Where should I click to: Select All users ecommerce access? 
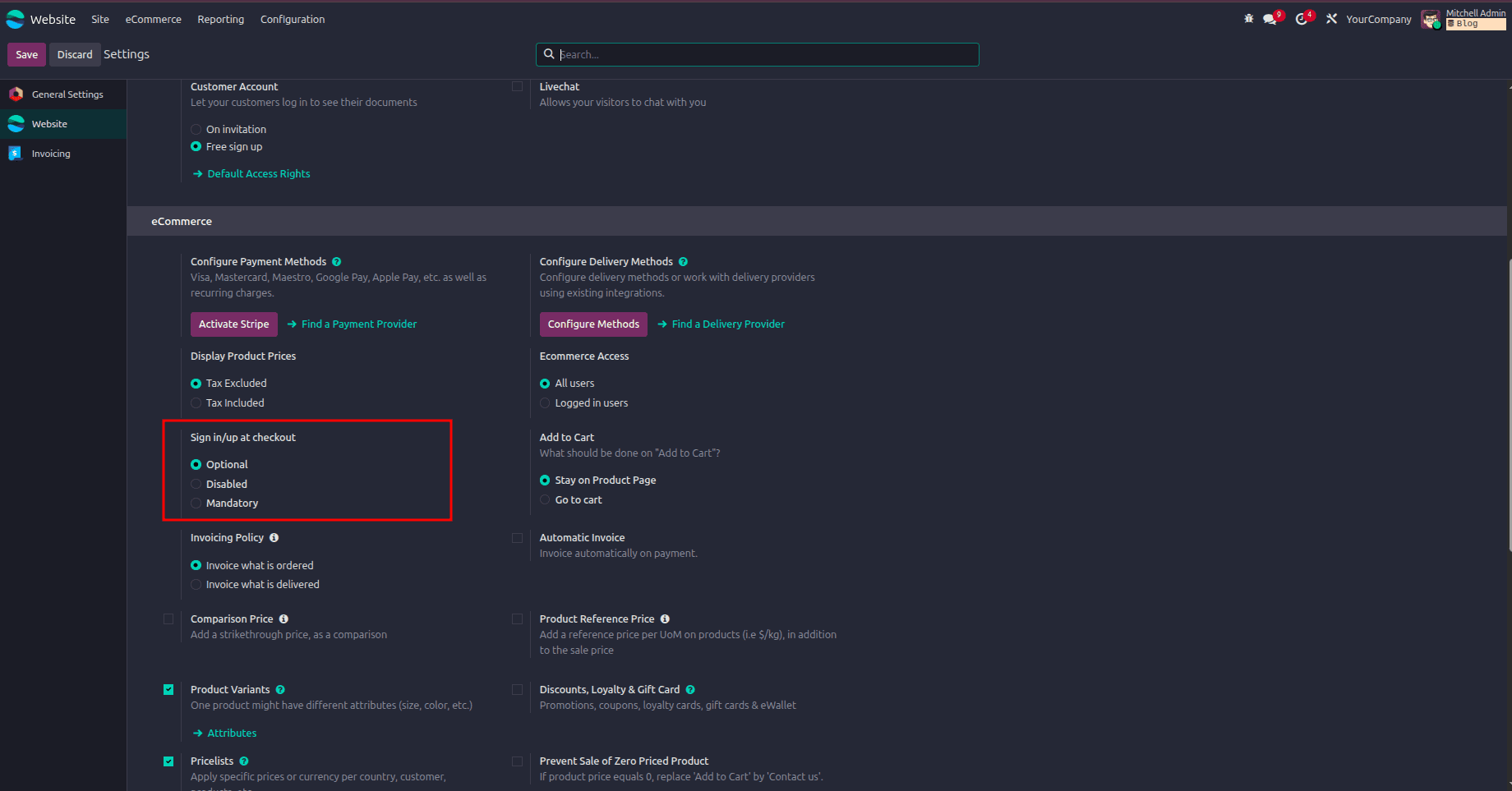pos(545,384)
